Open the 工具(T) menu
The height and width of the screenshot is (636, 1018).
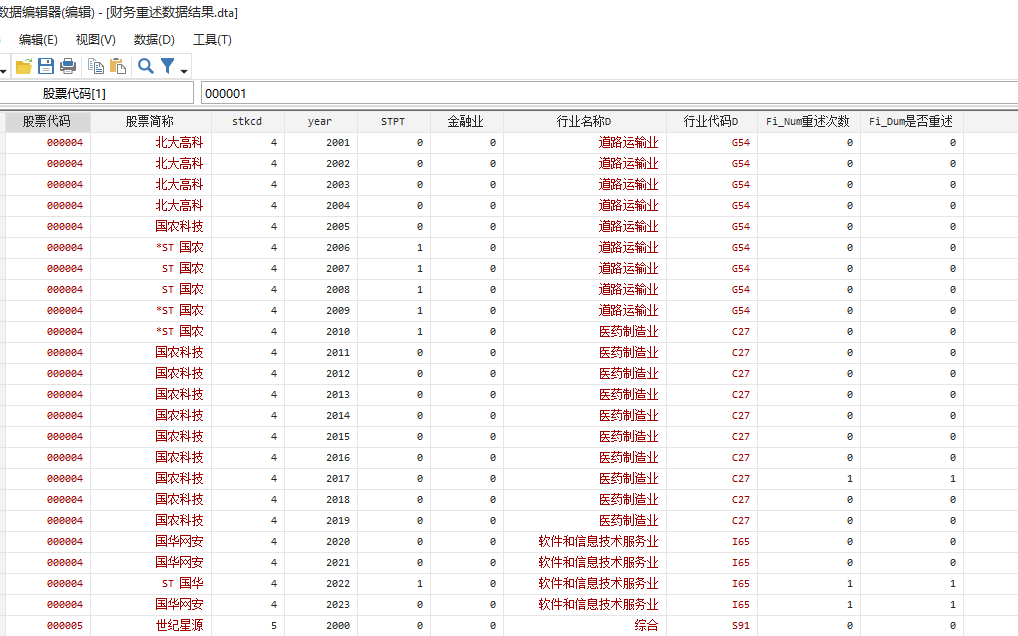click(x=212, y=40)
